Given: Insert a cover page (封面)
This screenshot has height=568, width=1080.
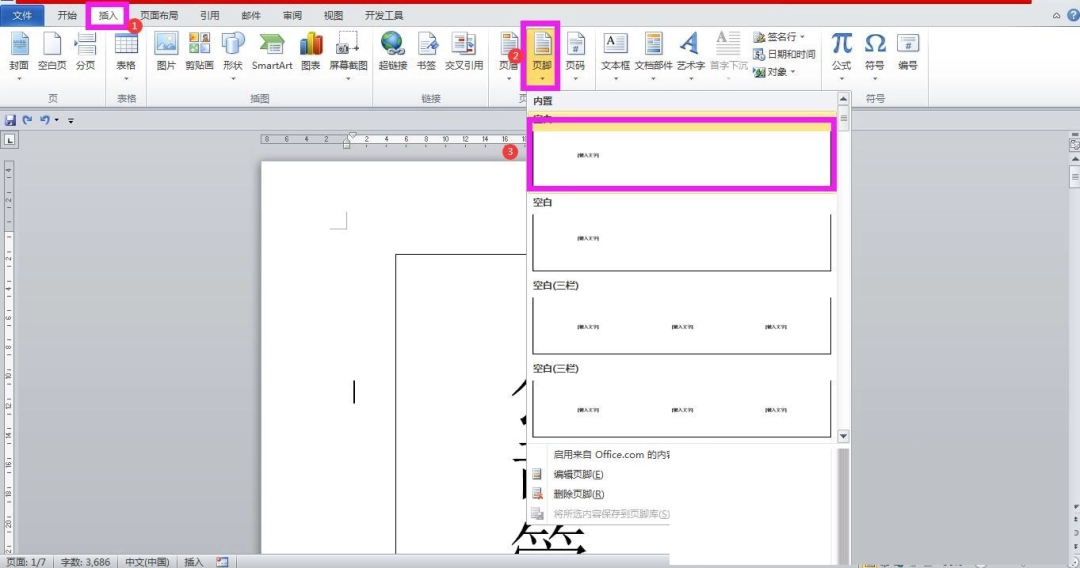Looking at the screenshot, I should (19, 53).
